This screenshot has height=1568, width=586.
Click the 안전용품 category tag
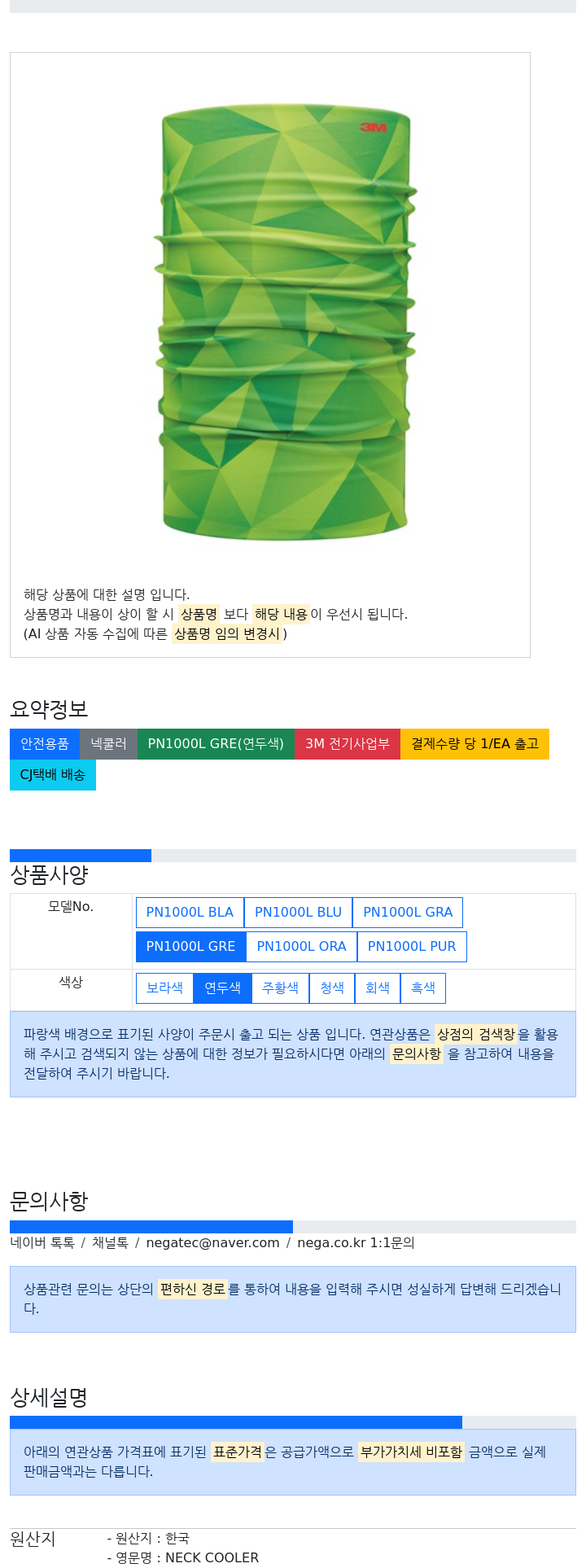[x=45, y=744]
